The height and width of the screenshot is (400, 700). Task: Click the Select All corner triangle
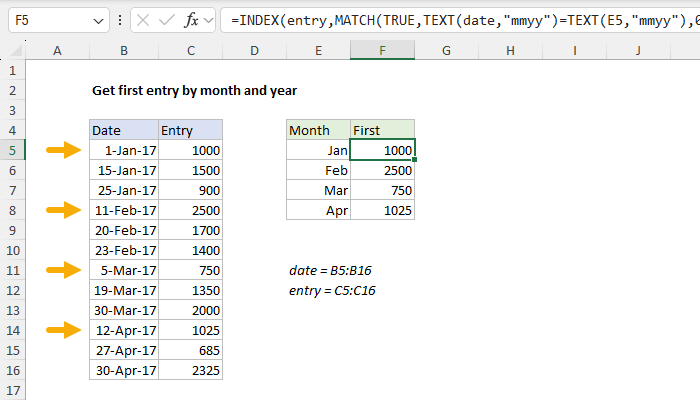16,51
